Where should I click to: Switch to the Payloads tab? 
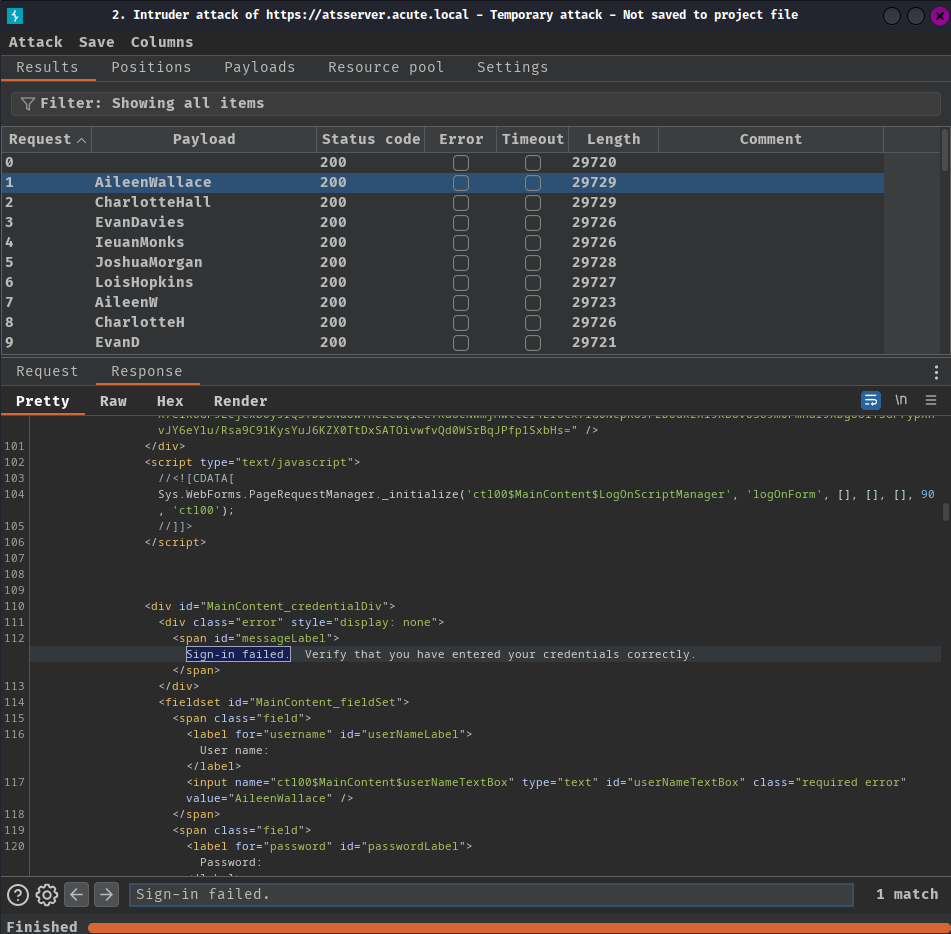(x=260, y=67)
